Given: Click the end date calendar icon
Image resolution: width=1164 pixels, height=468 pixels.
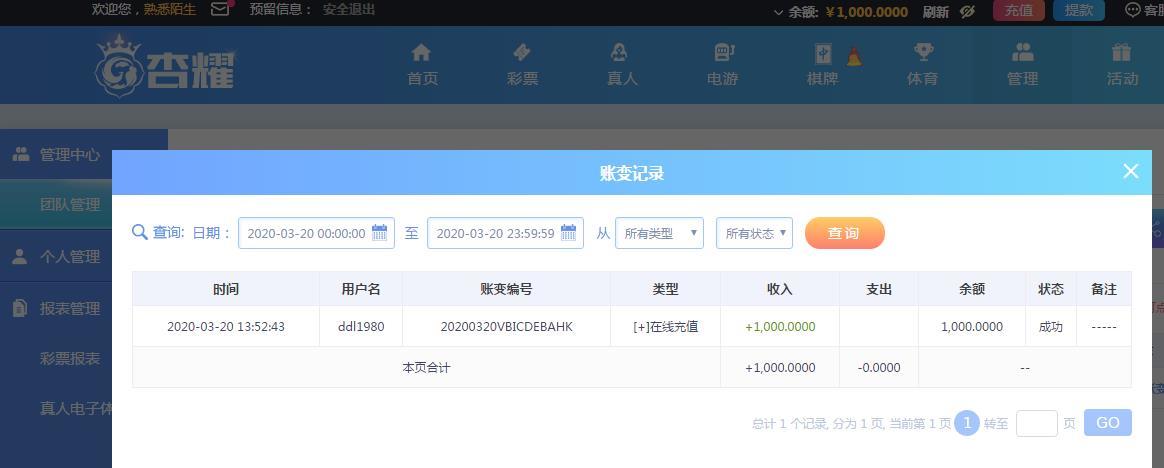Looking at the screenshot, I should point(568,233).
